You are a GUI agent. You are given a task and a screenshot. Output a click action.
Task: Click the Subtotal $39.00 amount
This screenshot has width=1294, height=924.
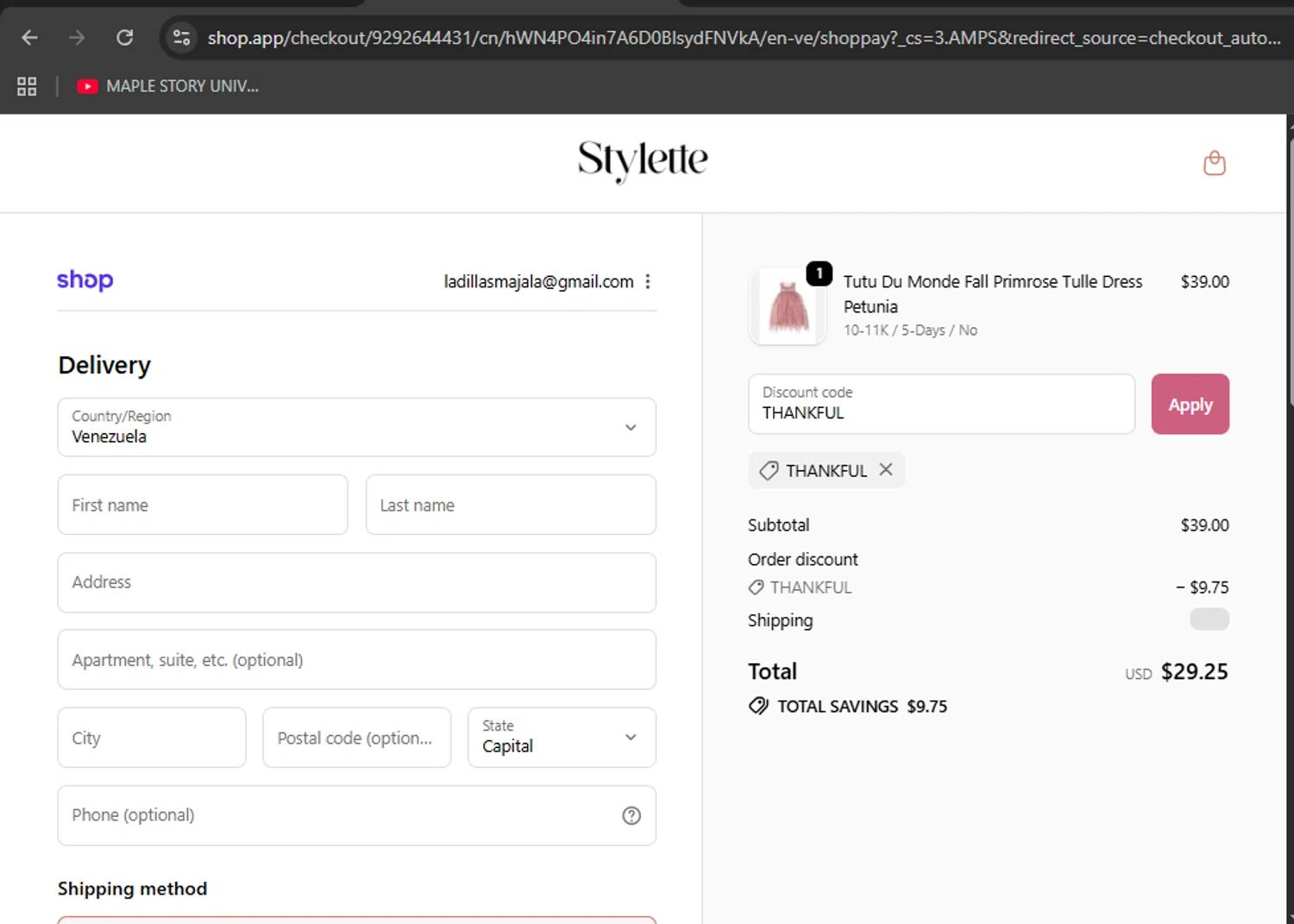1205,525
